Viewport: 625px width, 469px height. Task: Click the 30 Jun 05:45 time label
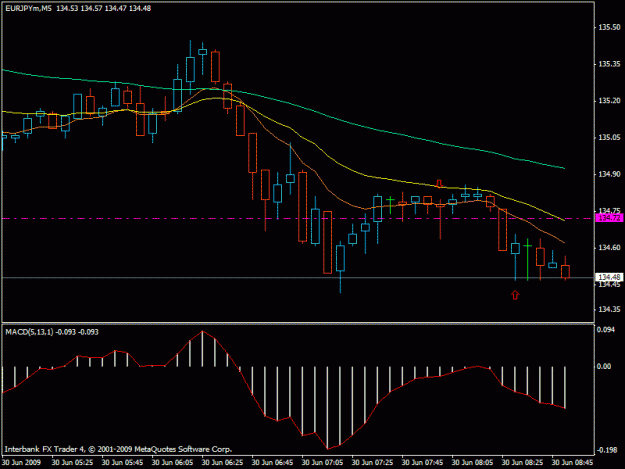(x=122, y=463)
